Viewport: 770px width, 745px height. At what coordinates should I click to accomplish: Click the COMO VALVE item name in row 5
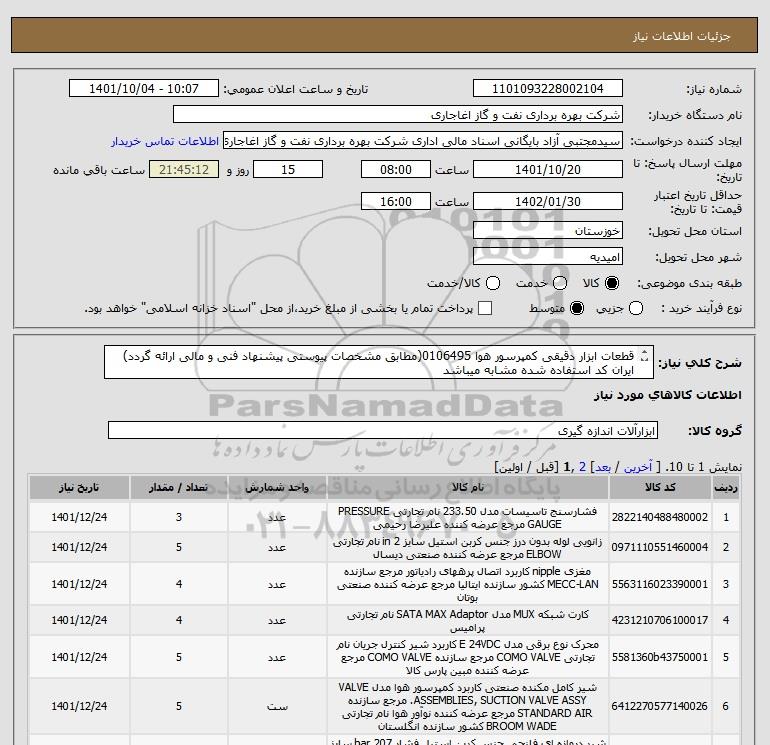pyautogui.click(x=468, y=657)
